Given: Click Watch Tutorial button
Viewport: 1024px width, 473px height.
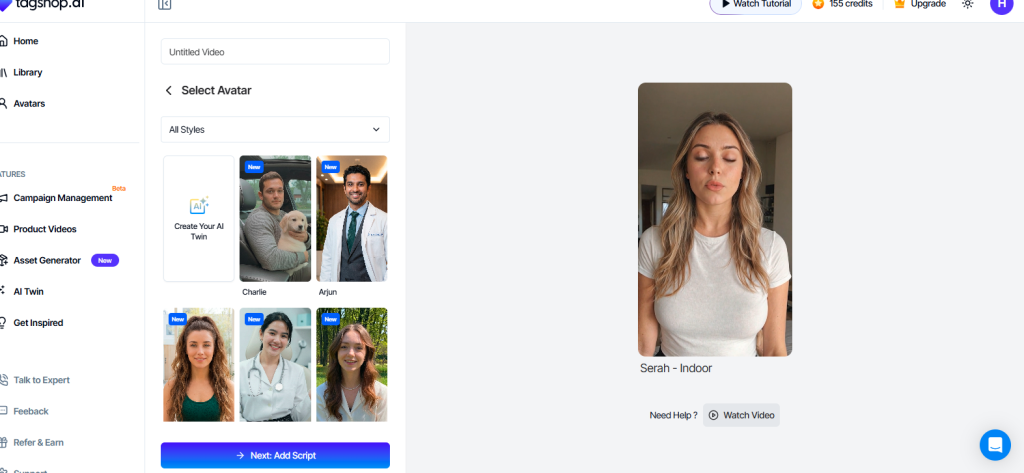Looking at the screenshot, I should coord(756,5).
